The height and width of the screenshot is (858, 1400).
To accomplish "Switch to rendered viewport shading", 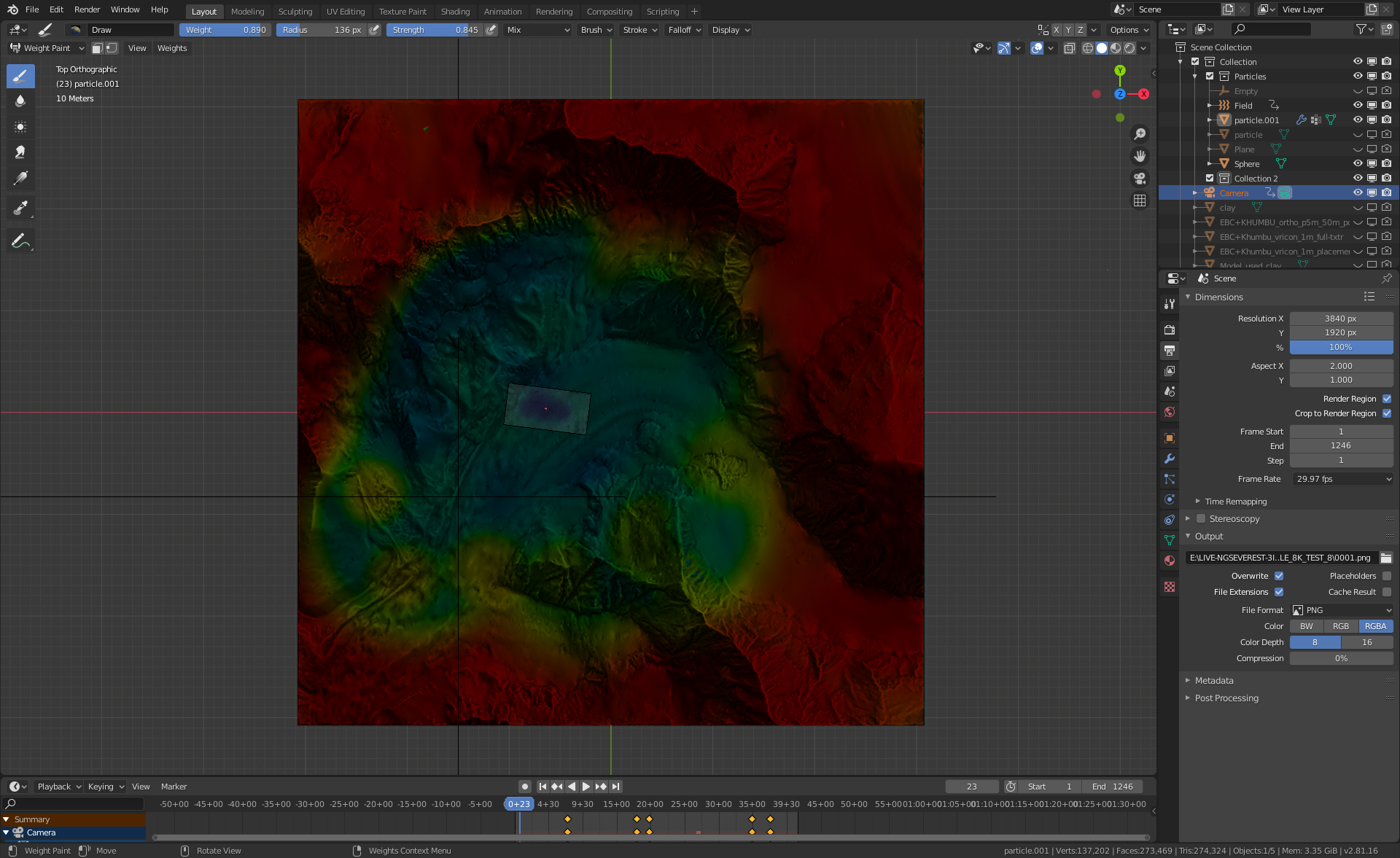I will tap(1129, 48).
